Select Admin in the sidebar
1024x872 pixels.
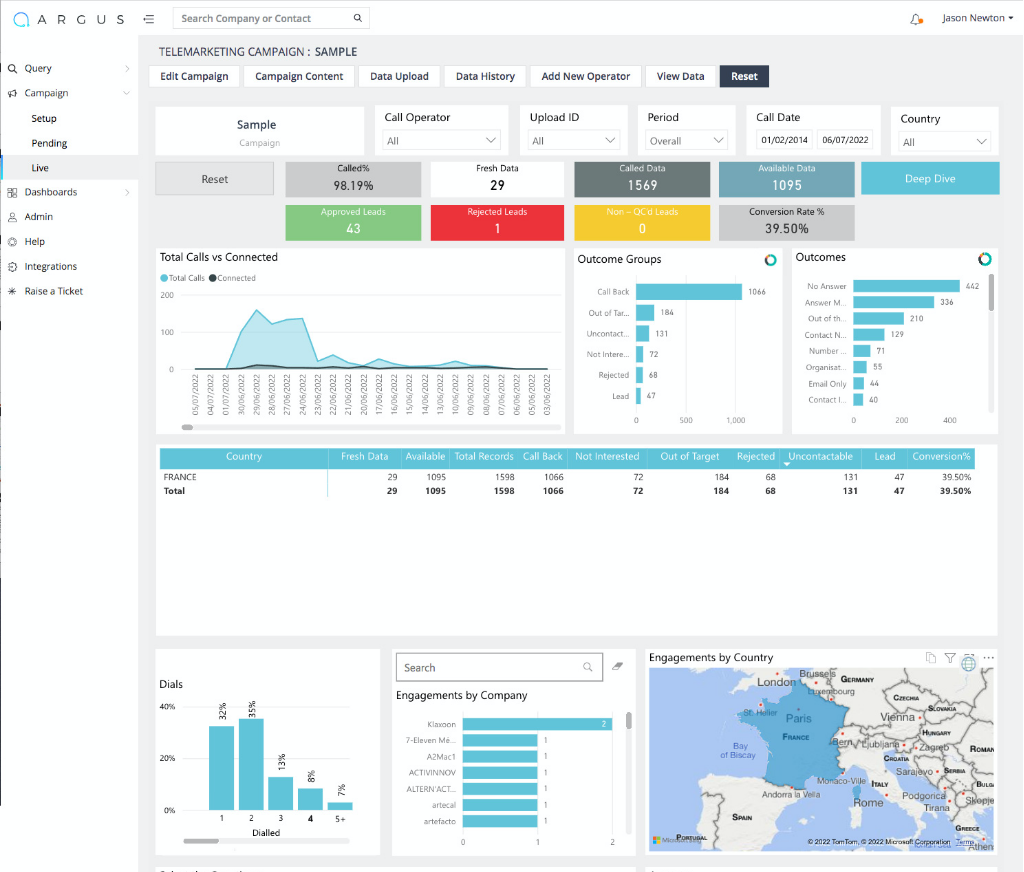[39, 217]
